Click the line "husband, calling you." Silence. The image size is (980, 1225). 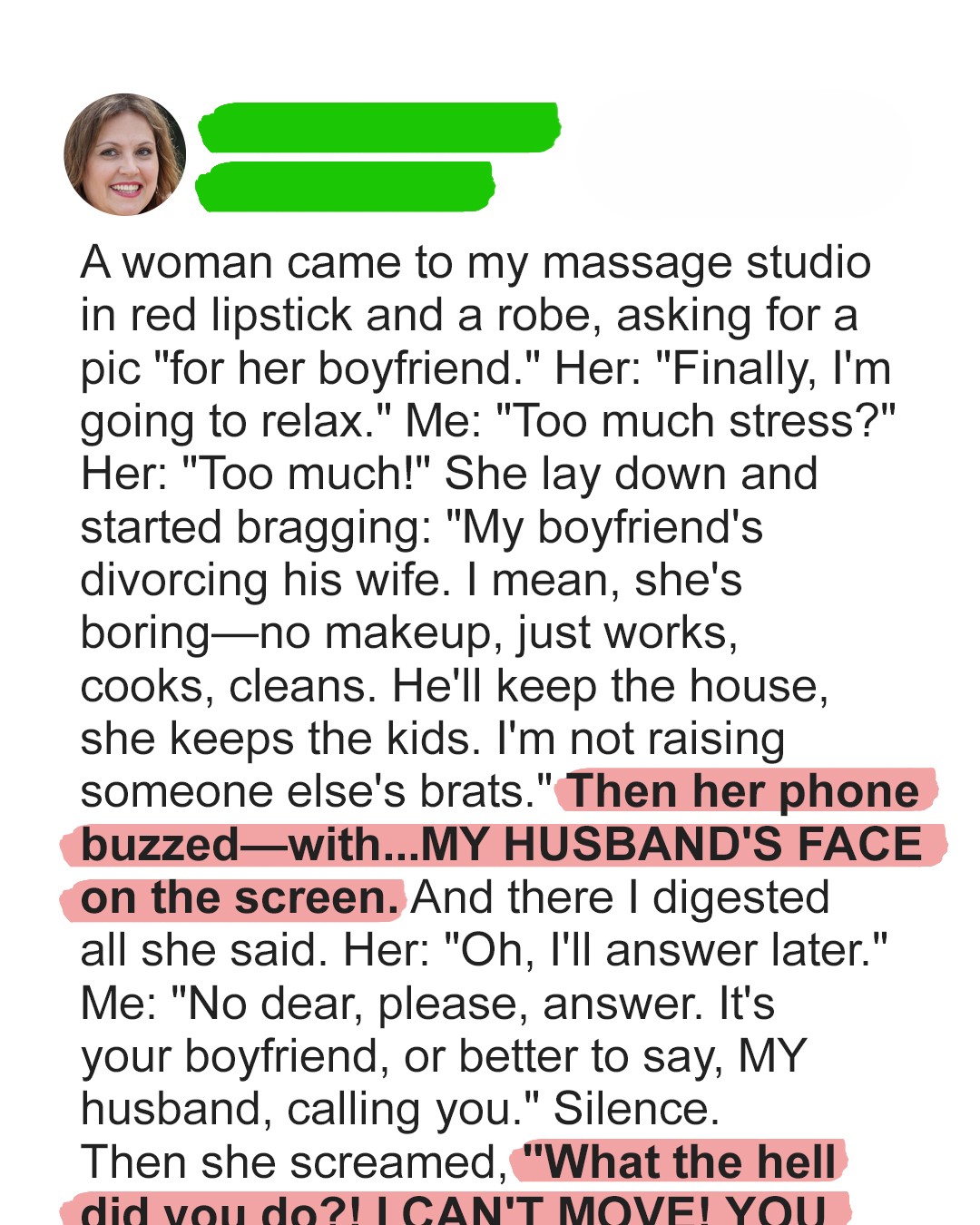pos(399,1109)
